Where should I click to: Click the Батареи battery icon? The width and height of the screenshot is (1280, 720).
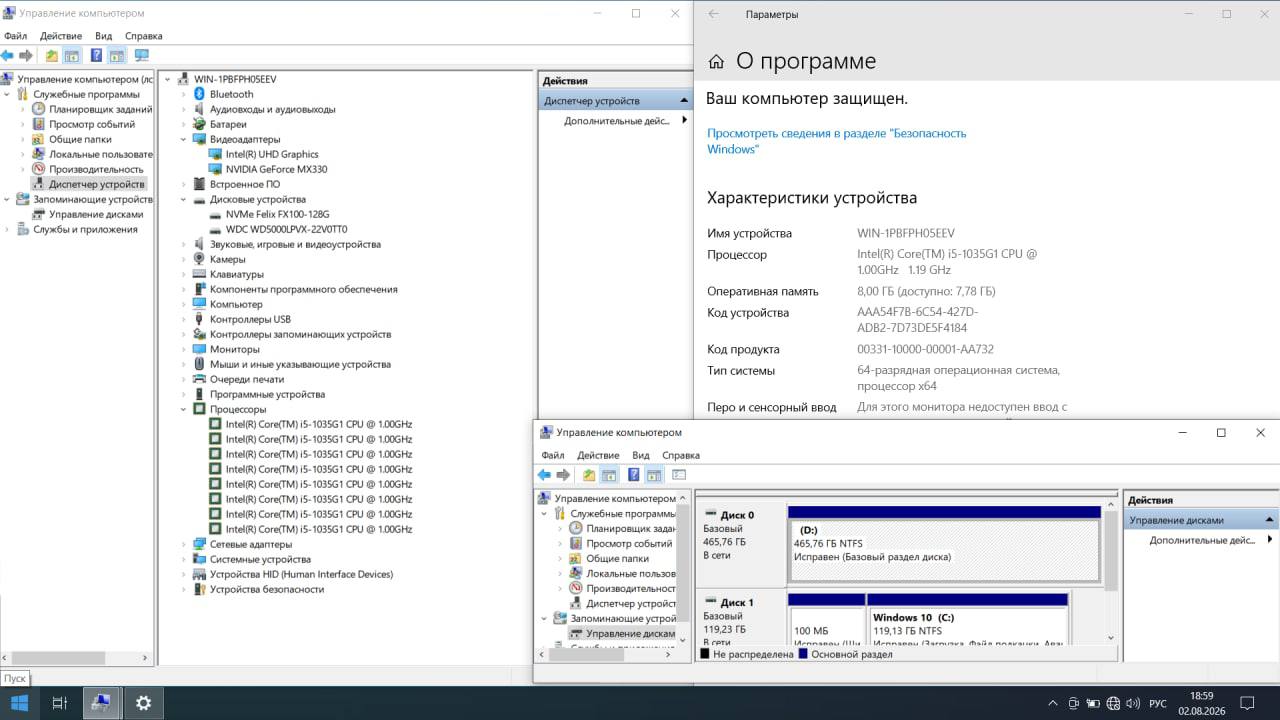[200, 124]
